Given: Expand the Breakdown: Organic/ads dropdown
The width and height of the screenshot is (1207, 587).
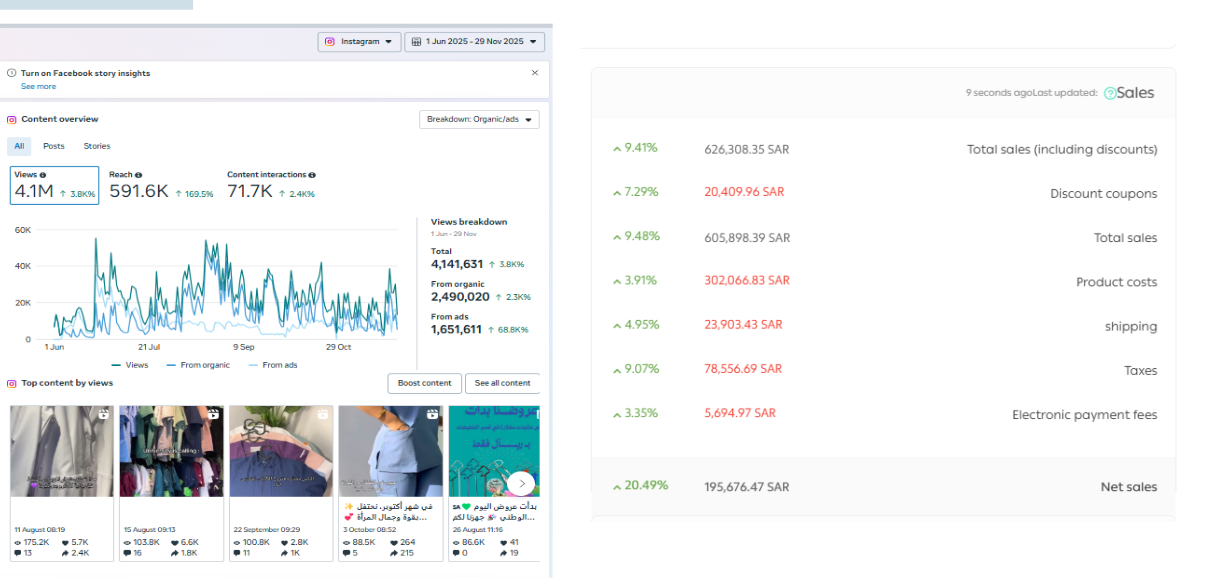Looking at the screenshot, I should click(x=479, y=120).
